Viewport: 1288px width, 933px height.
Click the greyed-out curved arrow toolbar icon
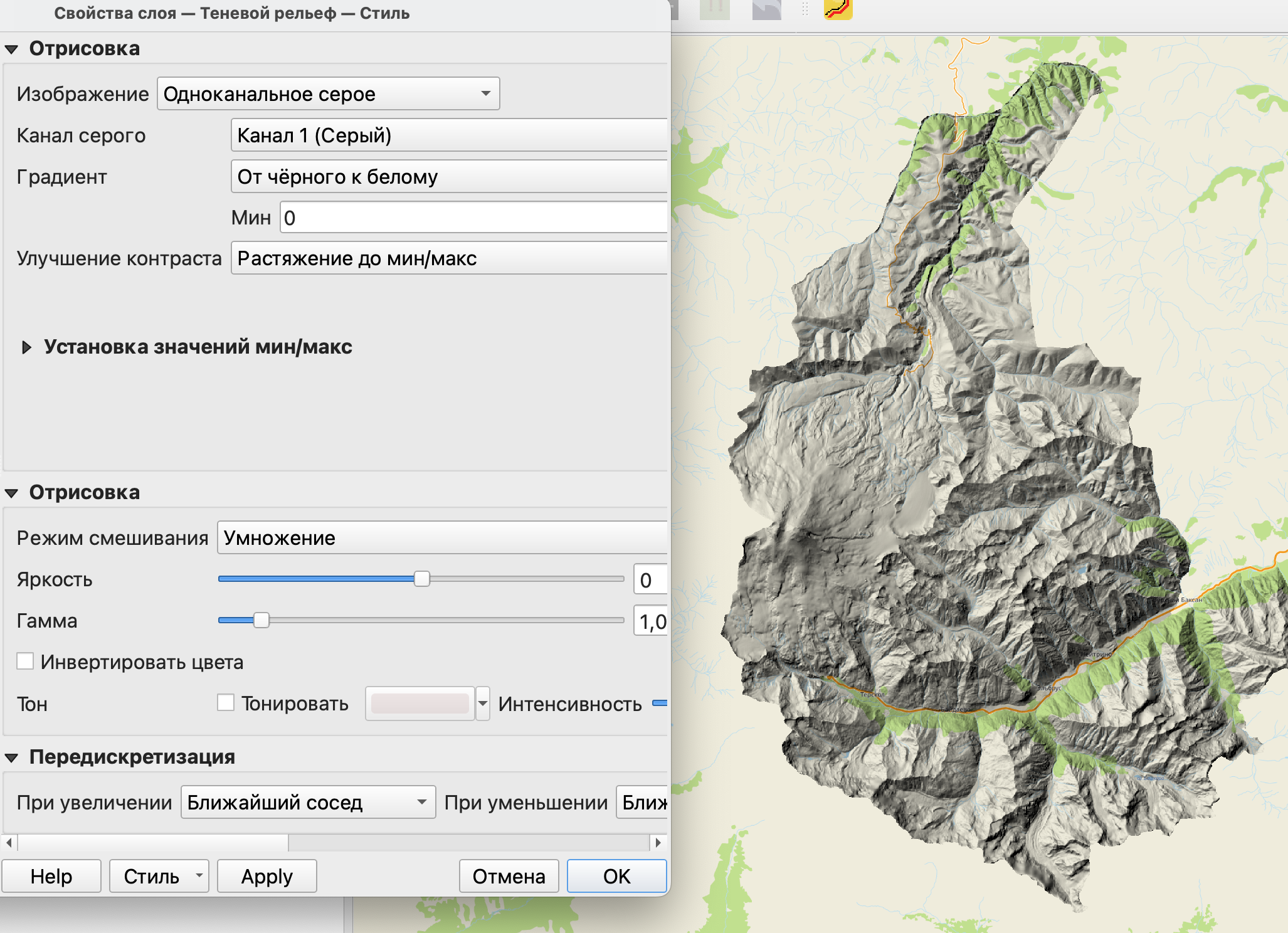click(766, 9)
